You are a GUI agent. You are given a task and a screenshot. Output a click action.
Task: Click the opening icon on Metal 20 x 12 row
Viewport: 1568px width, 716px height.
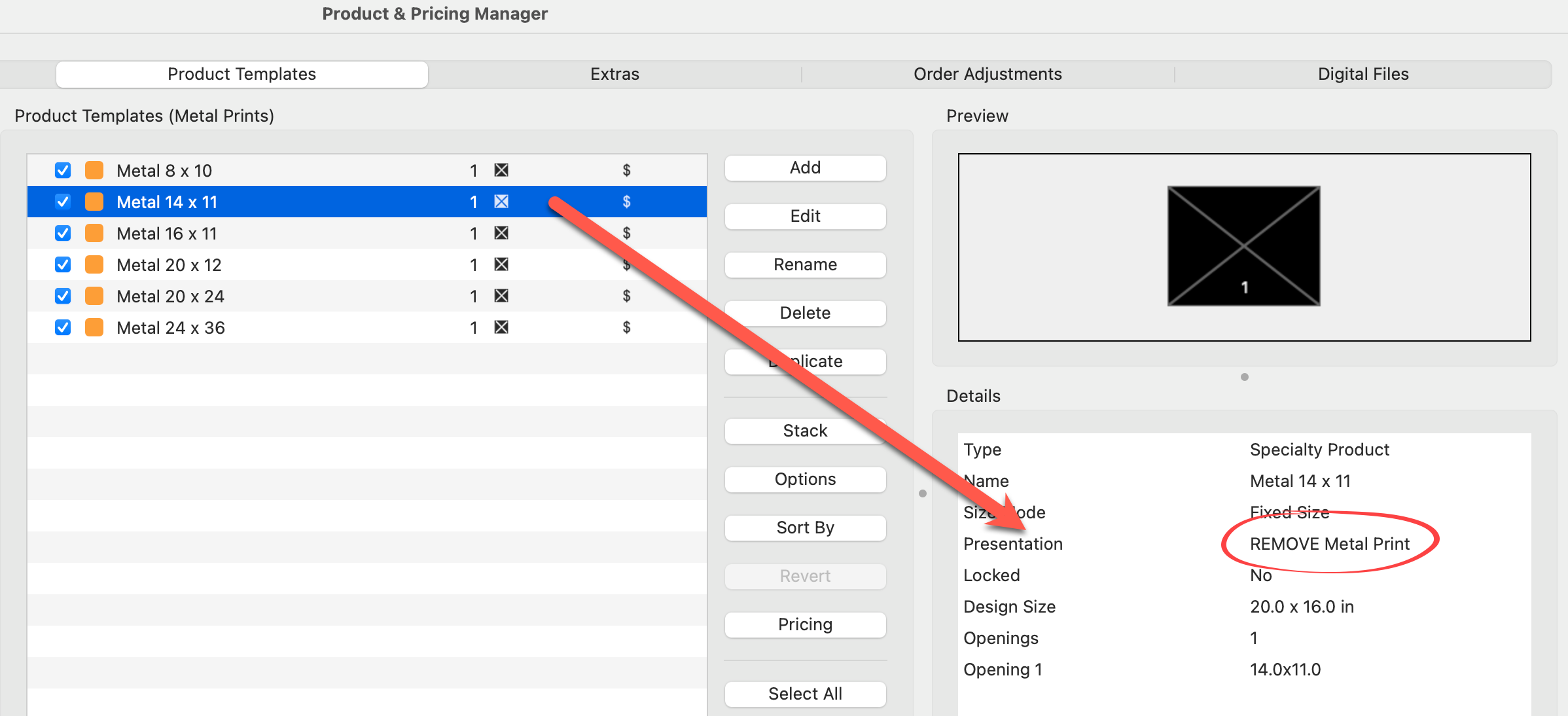click(501, 264)
